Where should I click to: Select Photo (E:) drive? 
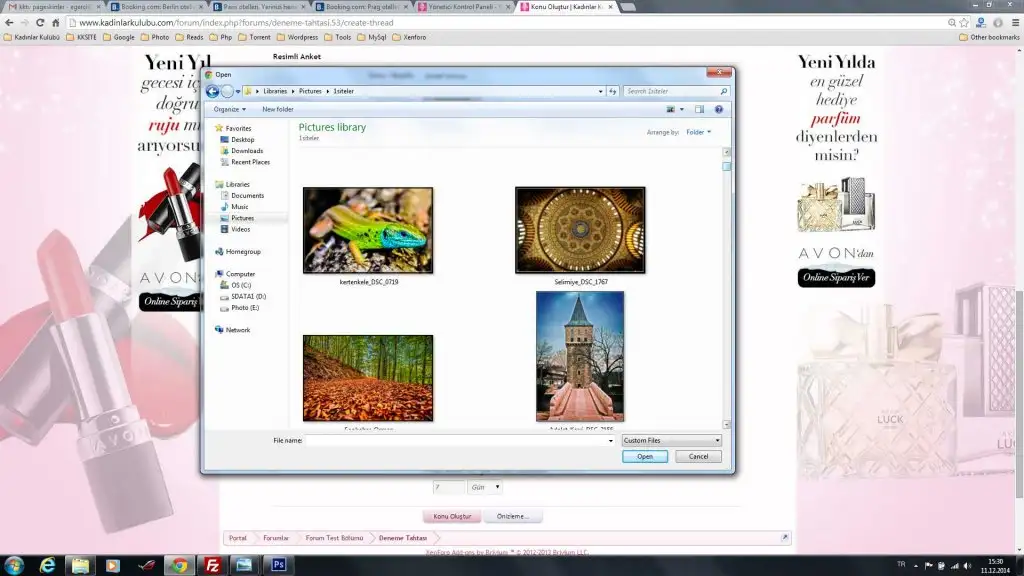244,308
